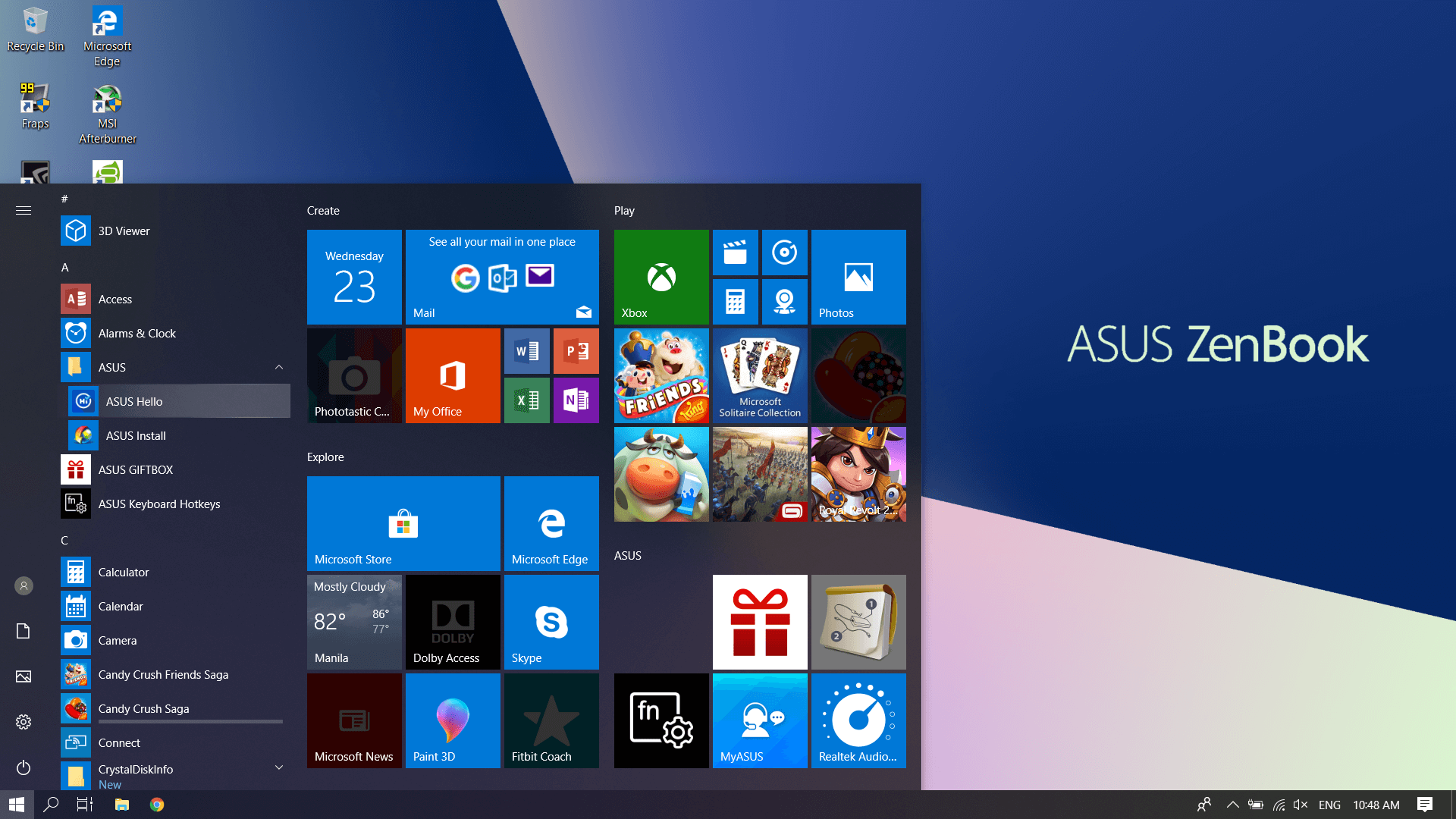Viewport: 1456px width, 819px height.
Task: Open the Wednesday 23 calendar tile
Action: 354,277
